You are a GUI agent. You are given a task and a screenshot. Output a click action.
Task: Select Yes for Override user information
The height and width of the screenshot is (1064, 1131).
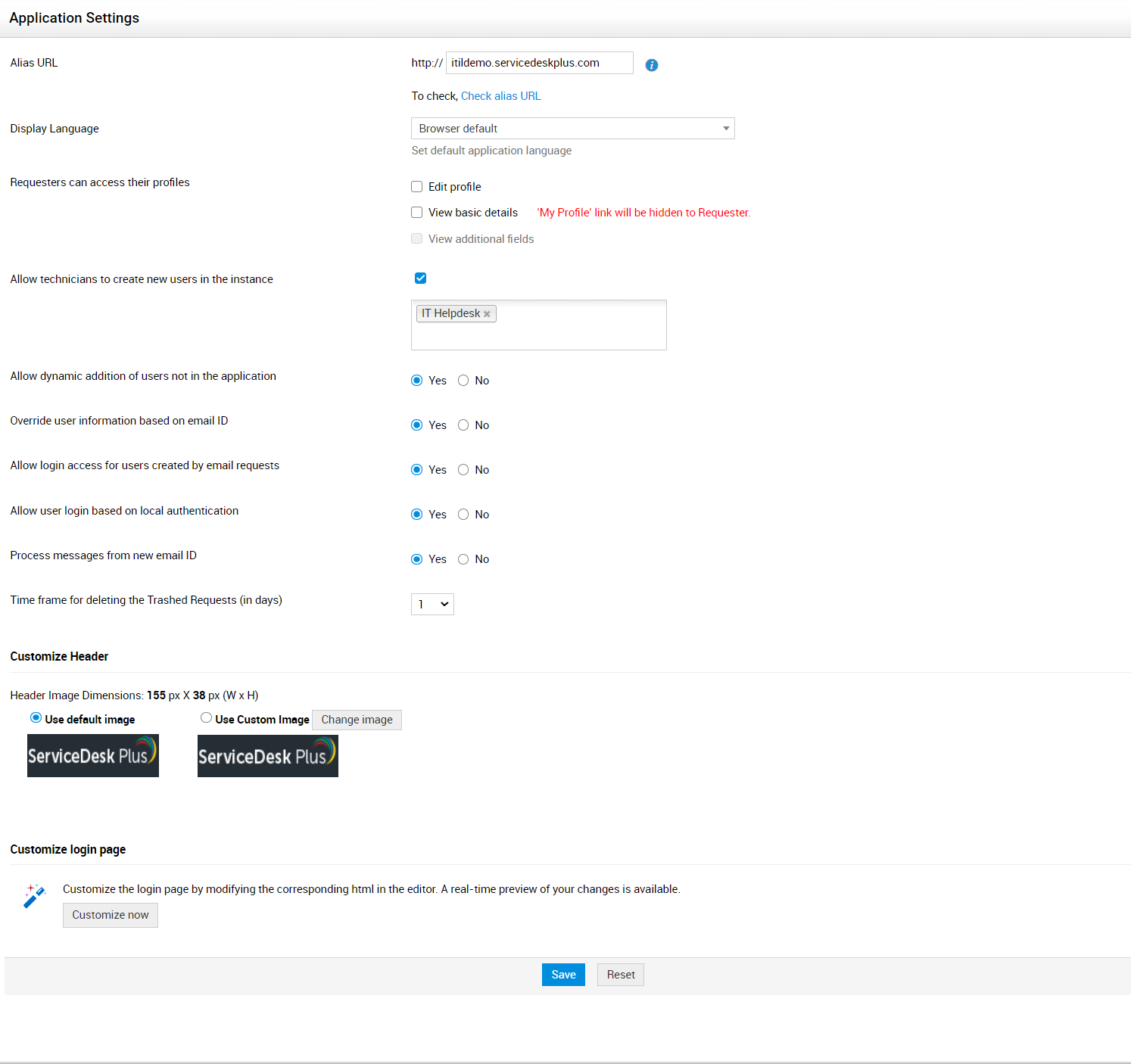(x=416, y=425)
